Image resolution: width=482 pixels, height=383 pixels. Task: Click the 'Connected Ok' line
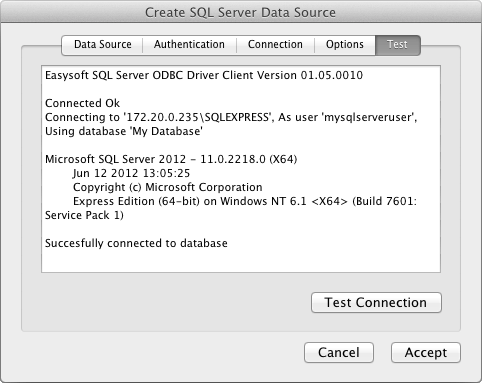[82, 103]
